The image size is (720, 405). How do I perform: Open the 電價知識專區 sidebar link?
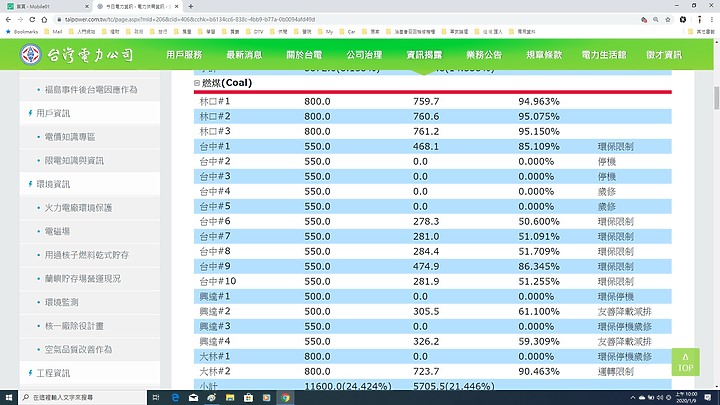point(70,137)
